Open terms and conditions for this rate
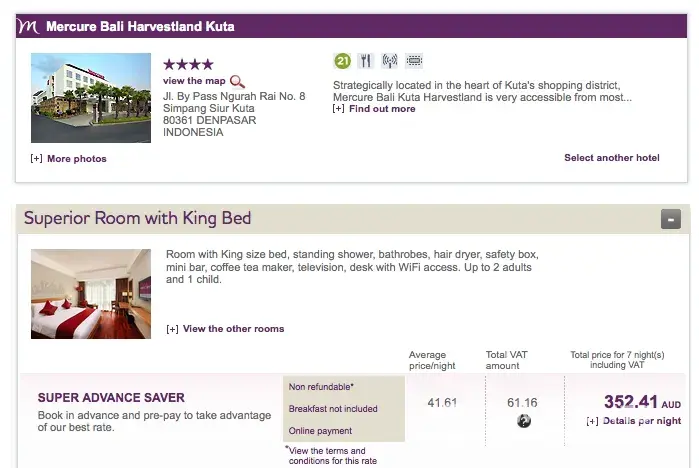This screenshot has width=699, height=468. 326,455
